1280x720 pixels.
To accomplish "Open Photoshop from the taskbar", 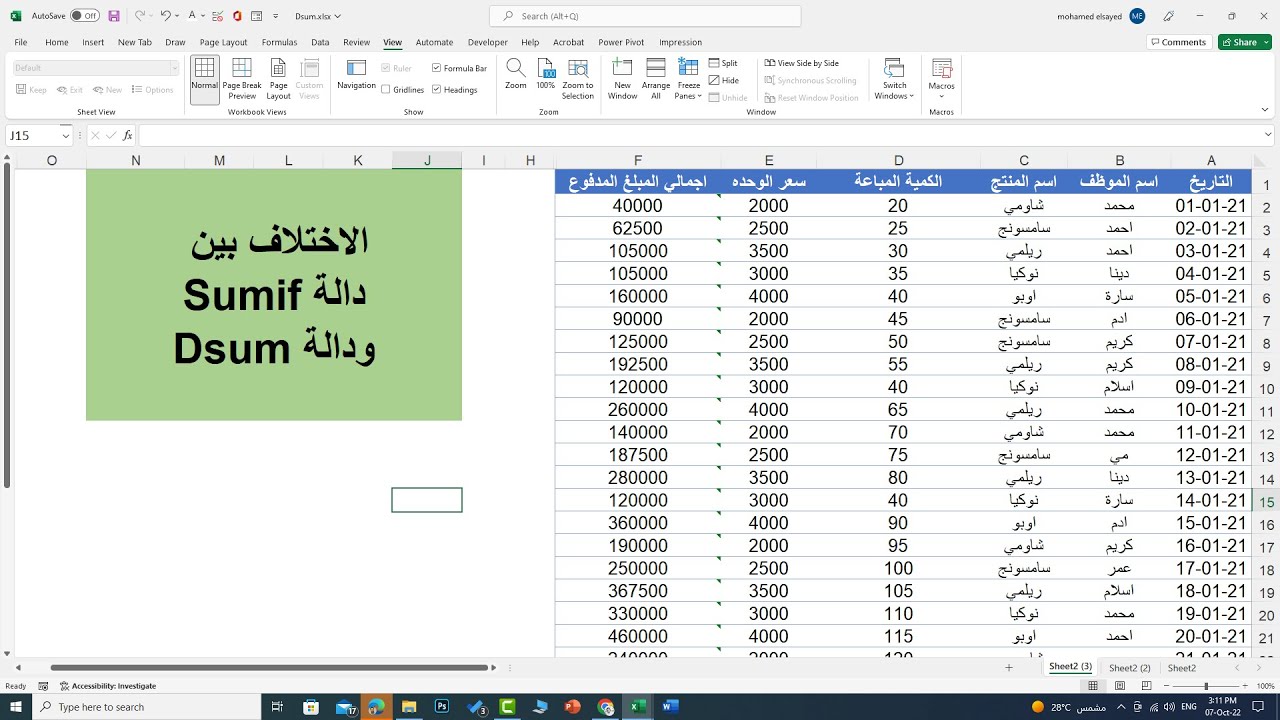I will click(441, 707).
